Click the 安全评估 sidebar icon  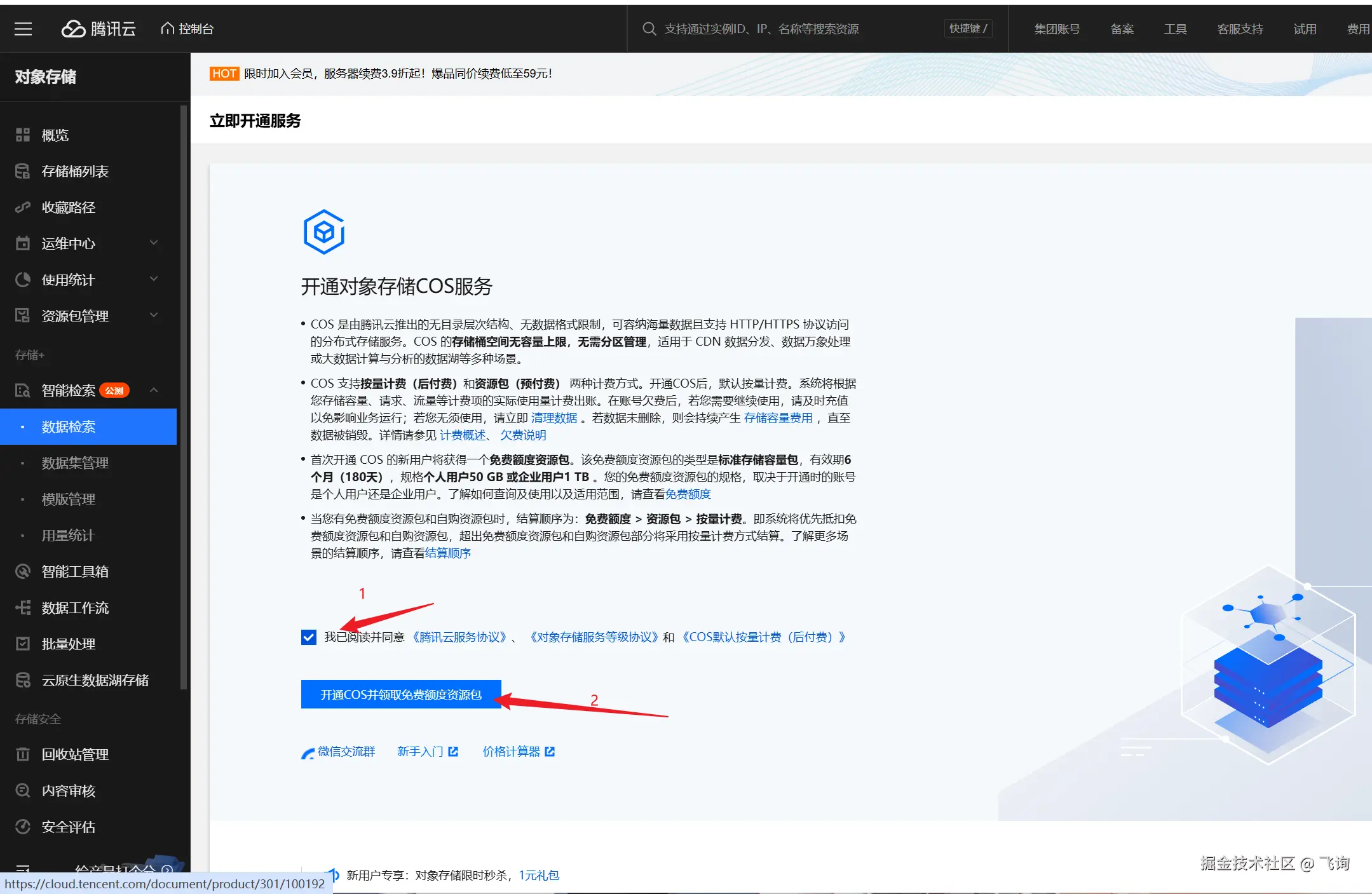coord(23,827)
